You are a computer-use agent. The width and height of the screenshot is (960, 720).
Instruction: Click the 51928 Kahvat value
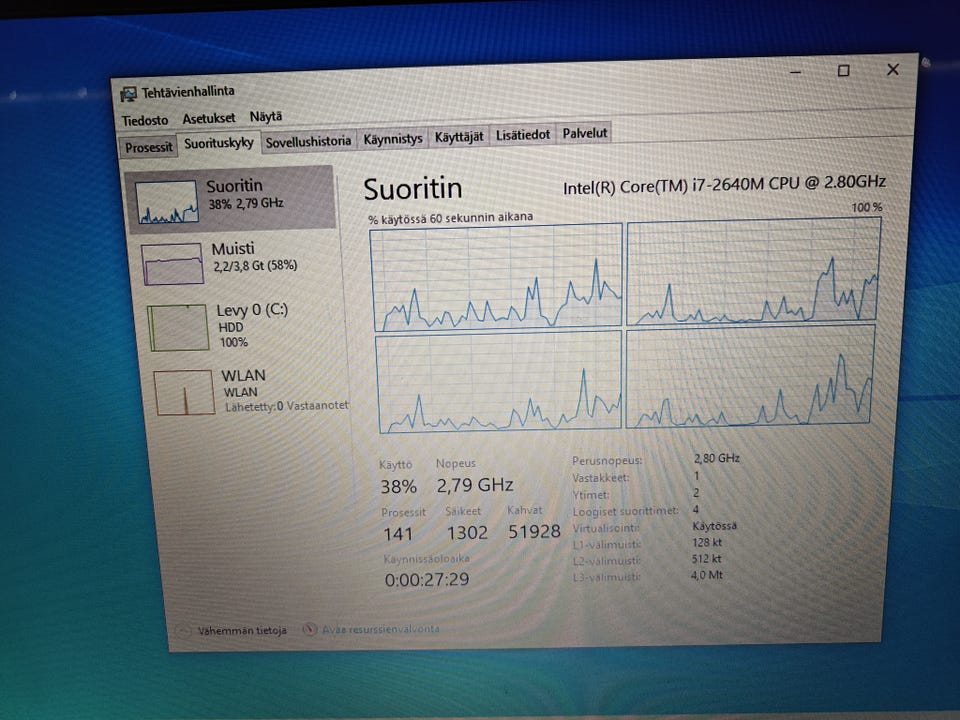(534, 531)
